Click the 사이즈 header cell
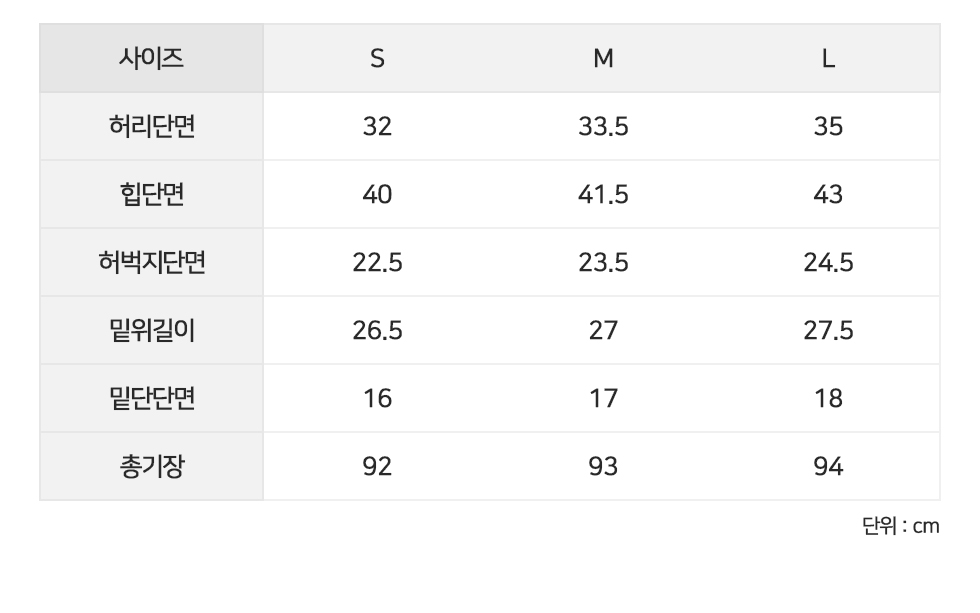The image size is (980, 613). click(151, 59)
